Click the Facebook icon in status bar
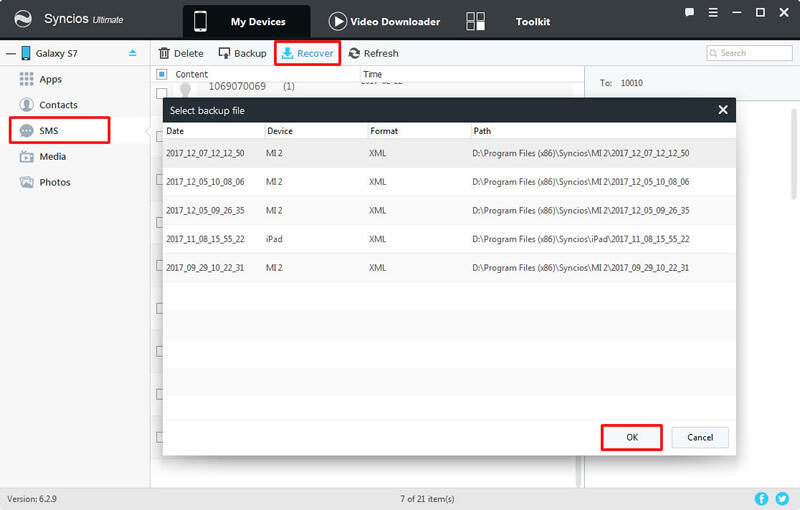800x510 pixels. click(761, 498)
